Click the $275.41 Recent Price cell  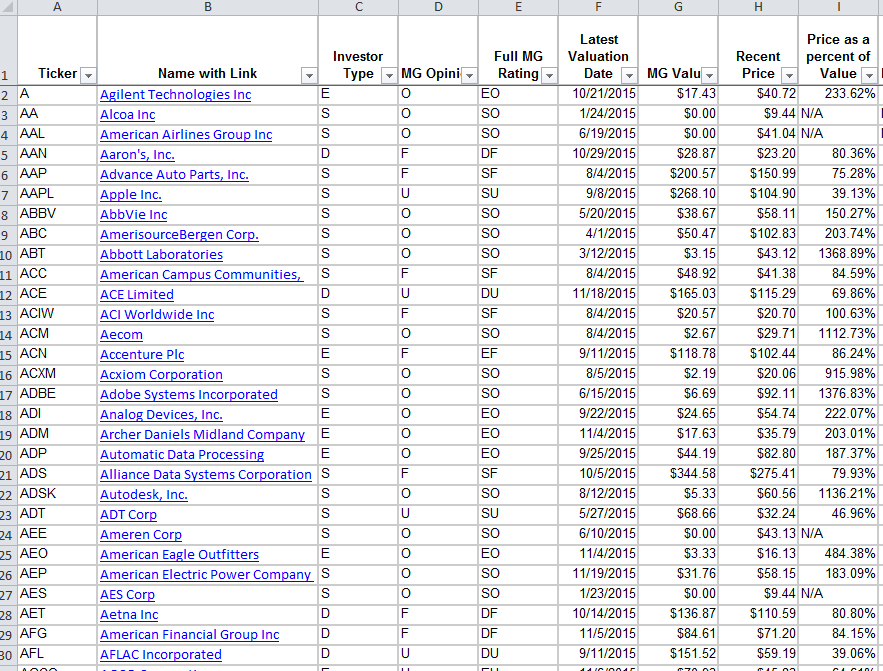[759, 474]
